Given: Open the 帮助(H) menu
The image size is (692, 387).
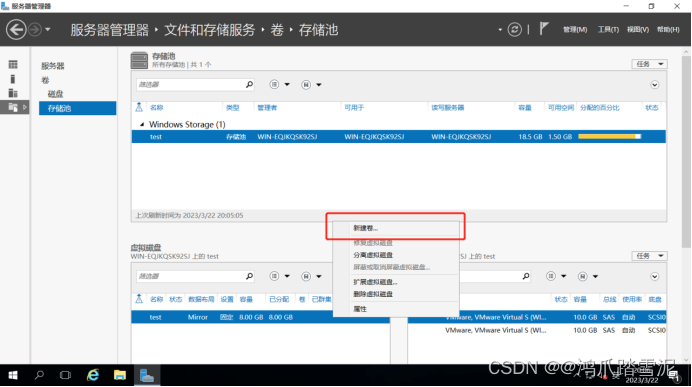Looking at the screenshot, I should 668,30.
